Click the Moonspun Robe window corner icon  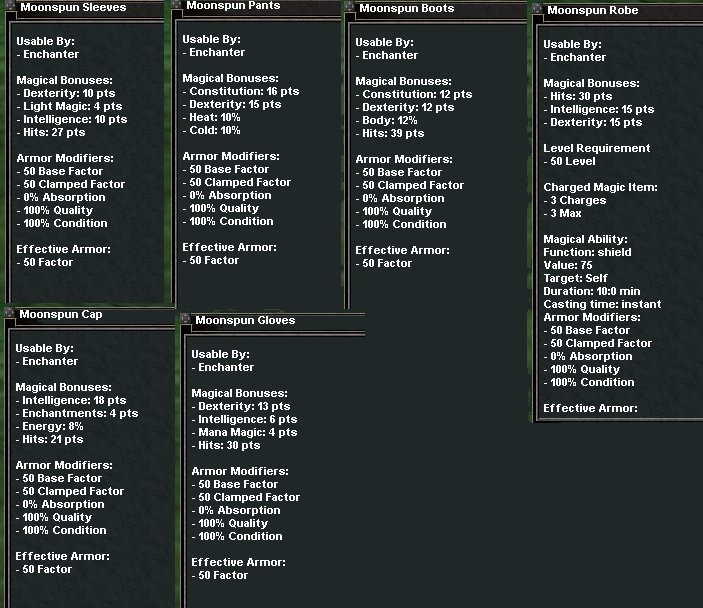(538, 11)
